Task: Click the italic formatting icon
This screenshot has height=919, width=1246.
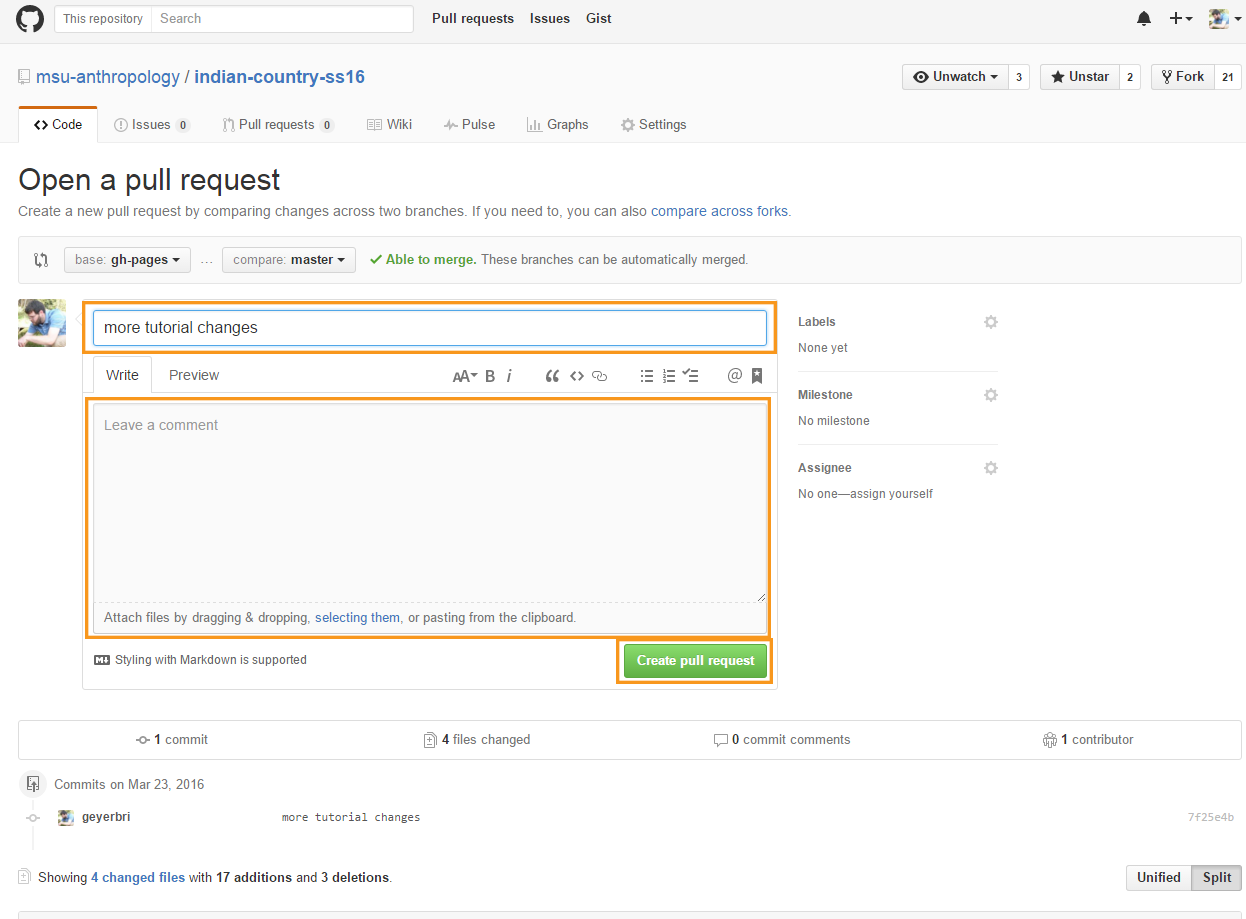Action: pos(509,376)
